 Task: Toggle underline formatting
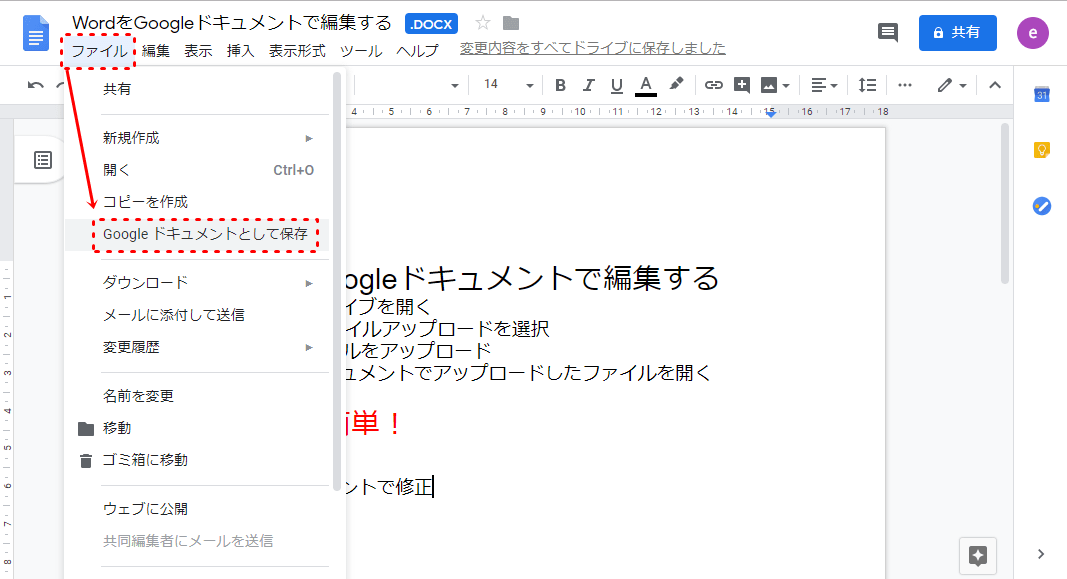(616, 85)
